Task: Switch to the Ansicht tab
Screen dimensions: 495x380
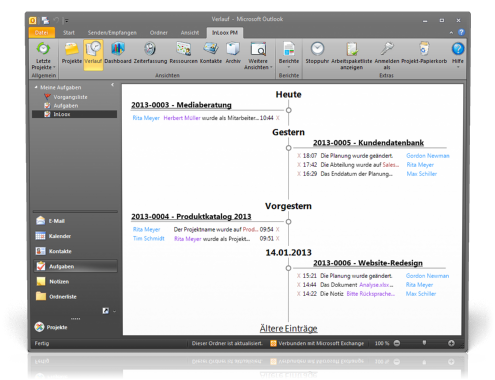Action: 190,33
